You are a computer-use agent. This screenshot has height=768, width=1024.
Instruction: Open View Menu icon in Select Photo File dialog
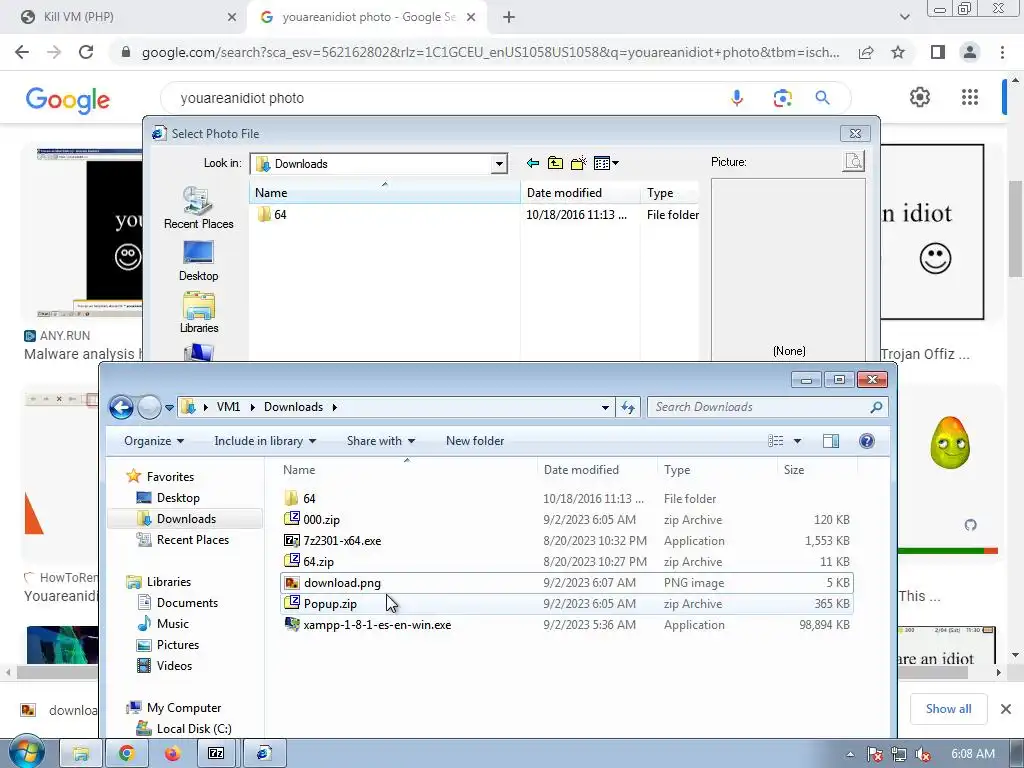pyautogui.click(x=606, y=163)
